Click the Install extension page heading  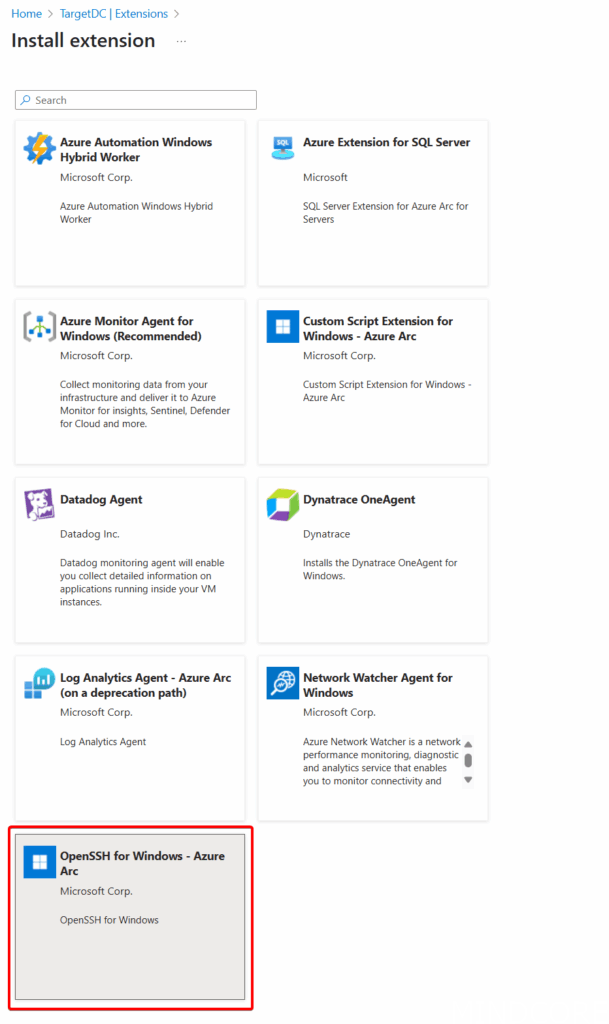coord(83,40)
